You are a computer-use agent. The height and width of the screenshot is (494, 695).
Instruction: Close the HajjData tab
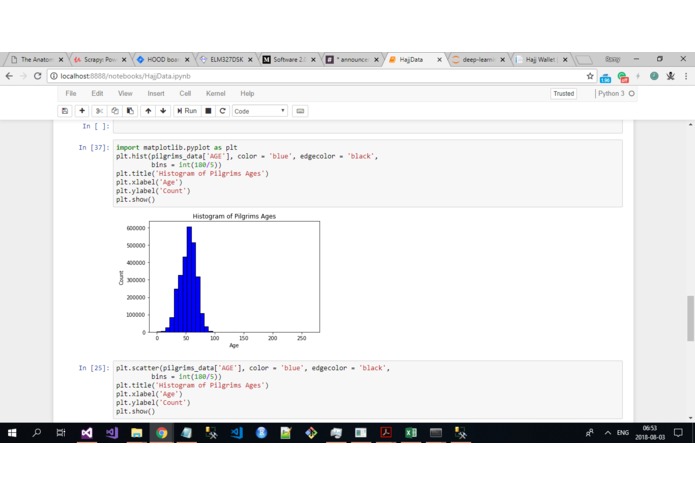click(439, 59)
